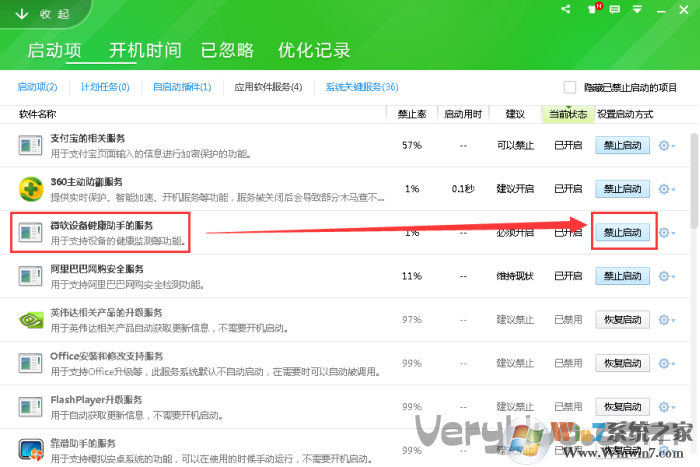
Task: Click 禁止启动 for 微软设备健康助手的服务
Action: tap(622, 233)
